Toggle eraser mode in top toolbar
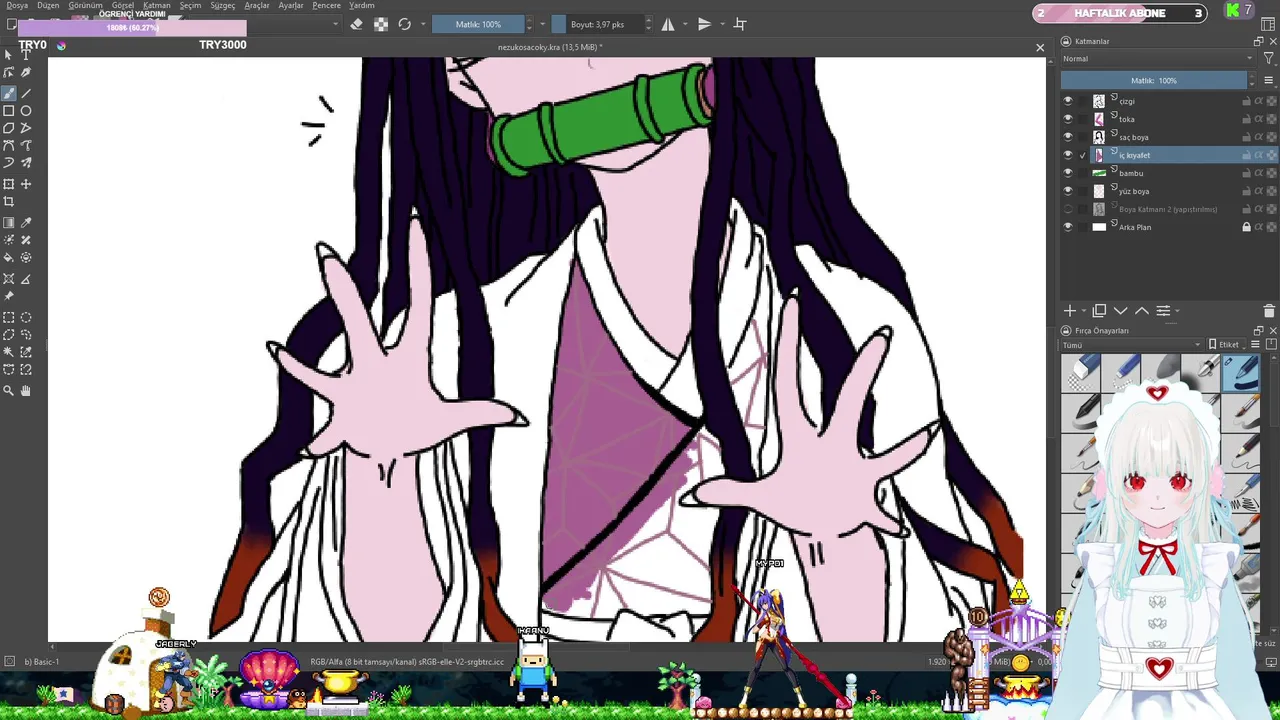Viewport: 1280px width, 720px height. [x=357, y=24]
